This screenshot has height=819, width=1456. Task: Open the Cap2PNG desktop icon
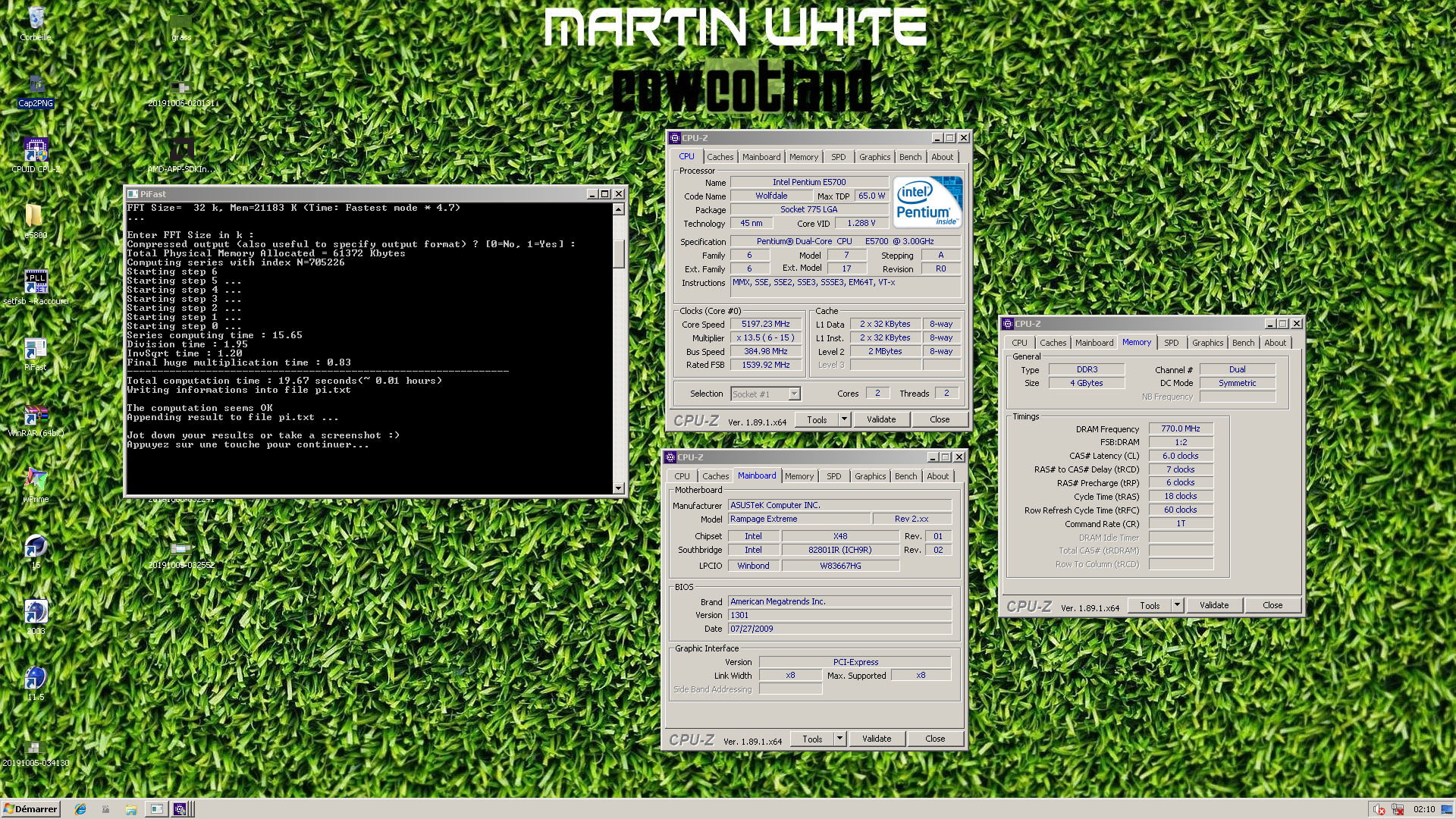coord(36,89)
